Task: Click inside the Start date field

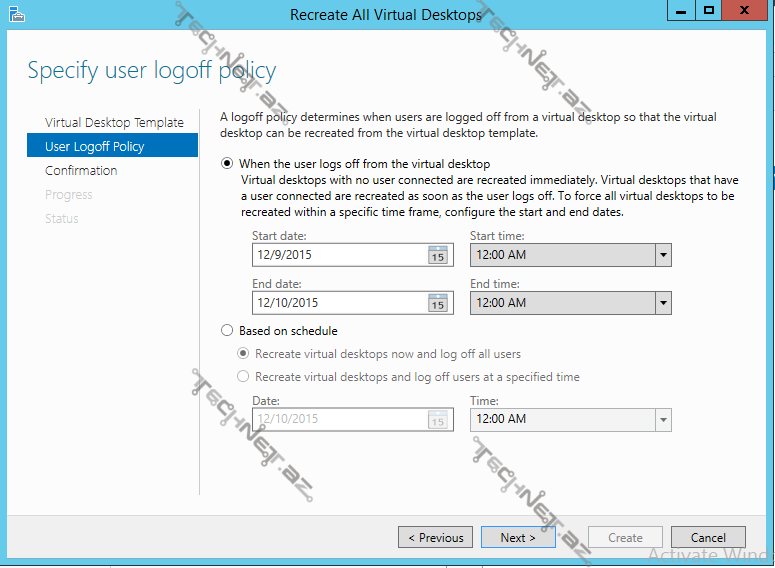Action: click(x=338, y=255)
